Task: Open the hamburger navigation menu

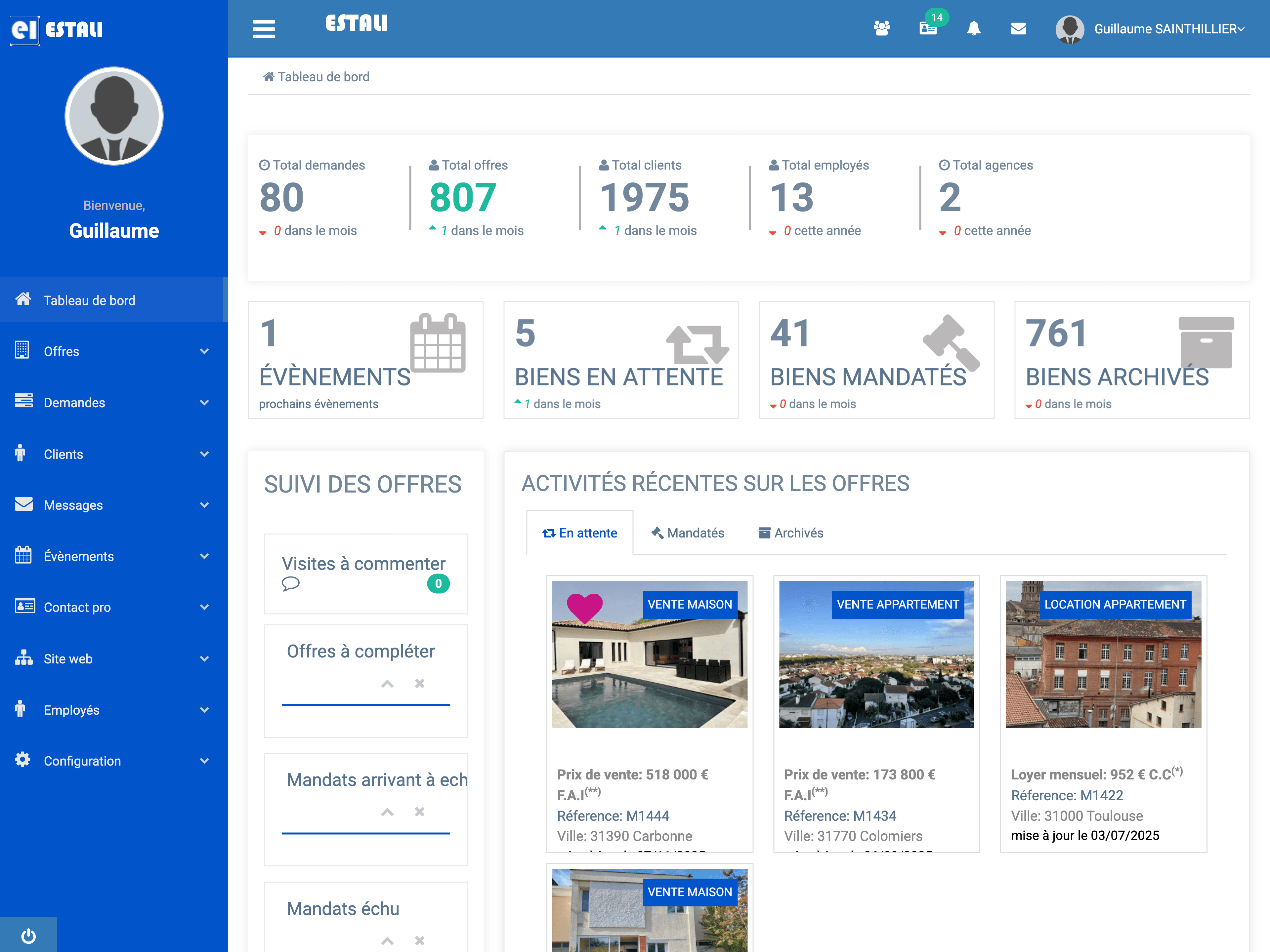Action: (x=264, y=29)
